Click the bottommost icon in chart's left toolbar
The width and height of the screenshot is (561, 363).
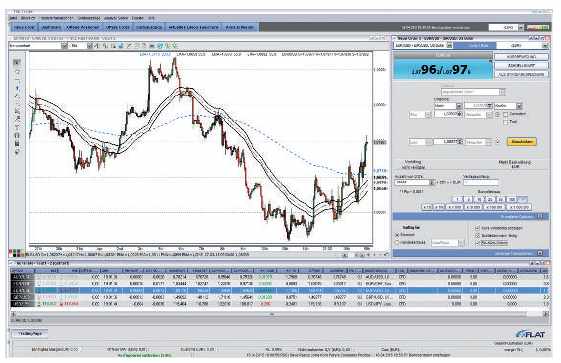point(17,152)
